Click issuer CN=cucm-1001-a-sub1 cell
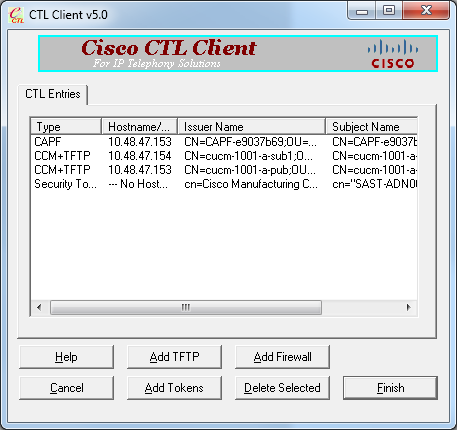This screenshot has width=457, height=430. point(248,156)
